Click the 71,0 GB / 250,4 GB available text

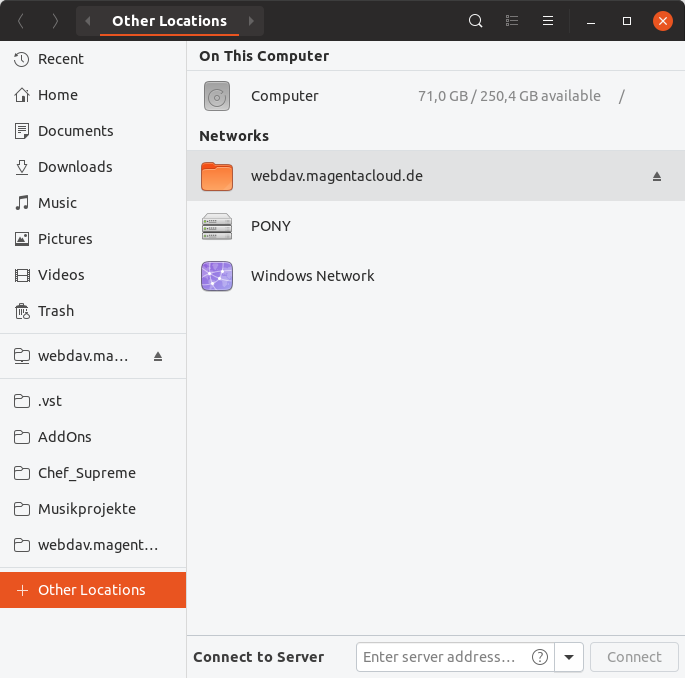coord(509,96)
